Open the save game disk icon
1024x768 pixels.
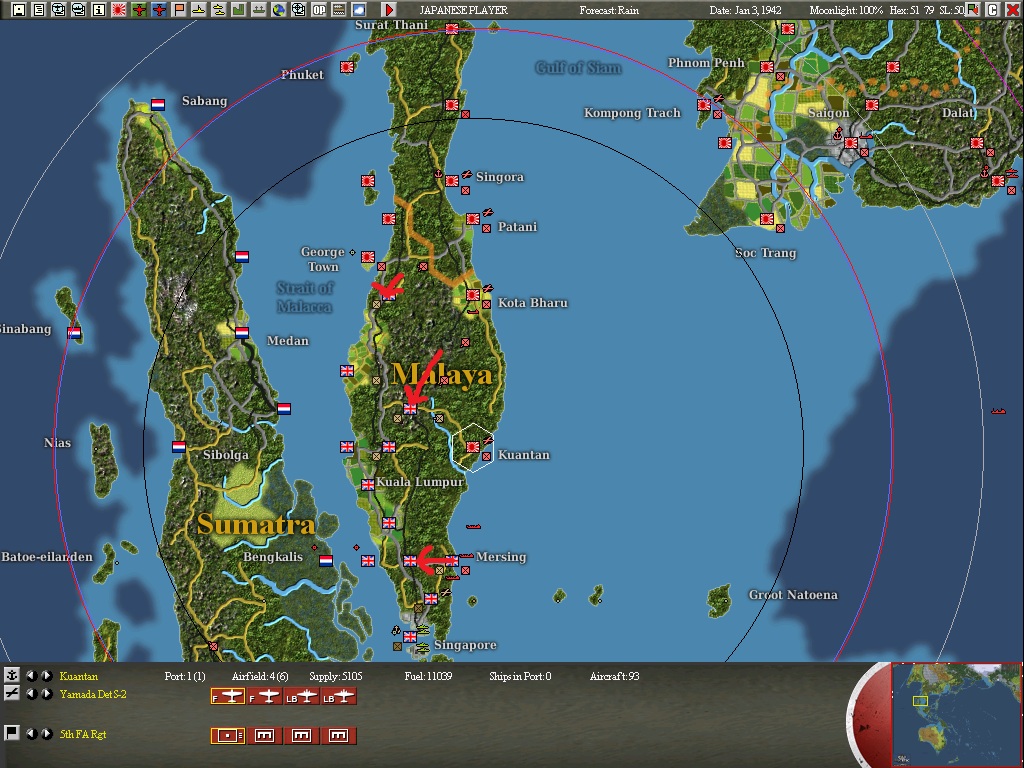pos(18,9)
